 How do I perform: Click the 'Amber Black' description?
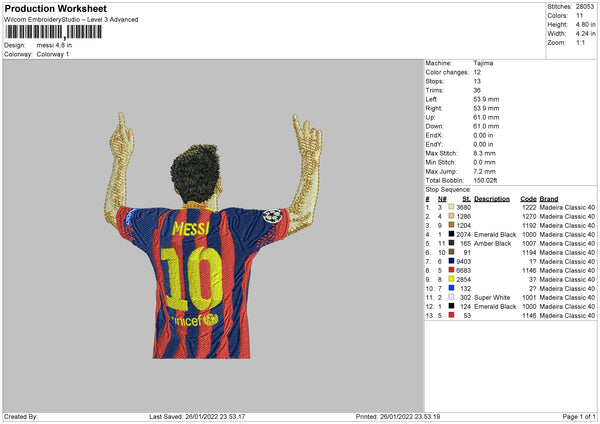pos(492,243)
